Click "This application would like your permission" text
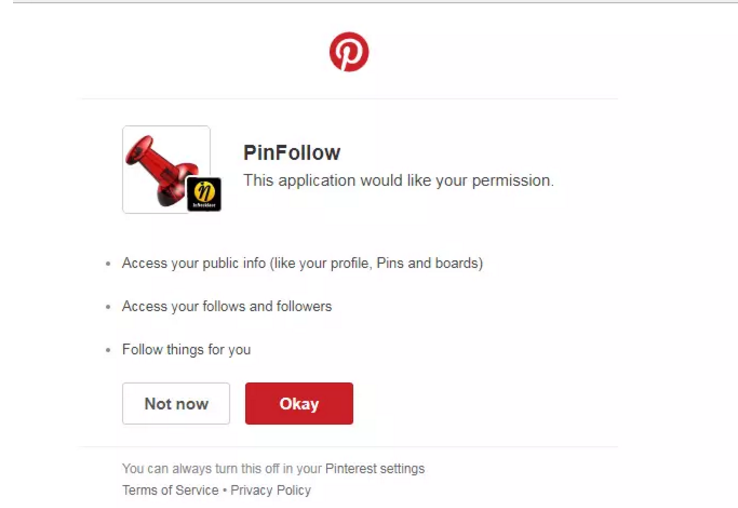Screen dimensions: 738x508 tap(398, 181)
